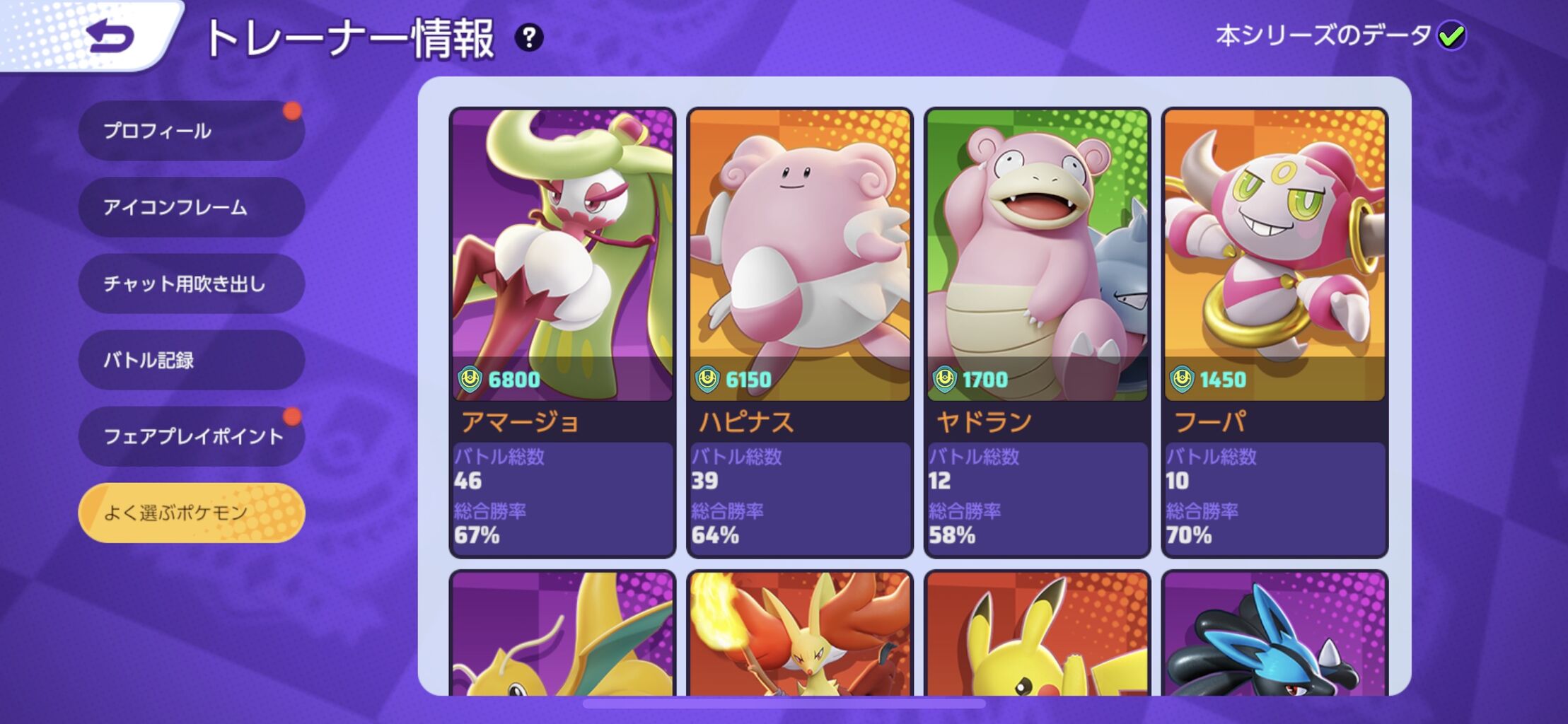Select the ヤドラン Pokémon card

click(1038, 332)
